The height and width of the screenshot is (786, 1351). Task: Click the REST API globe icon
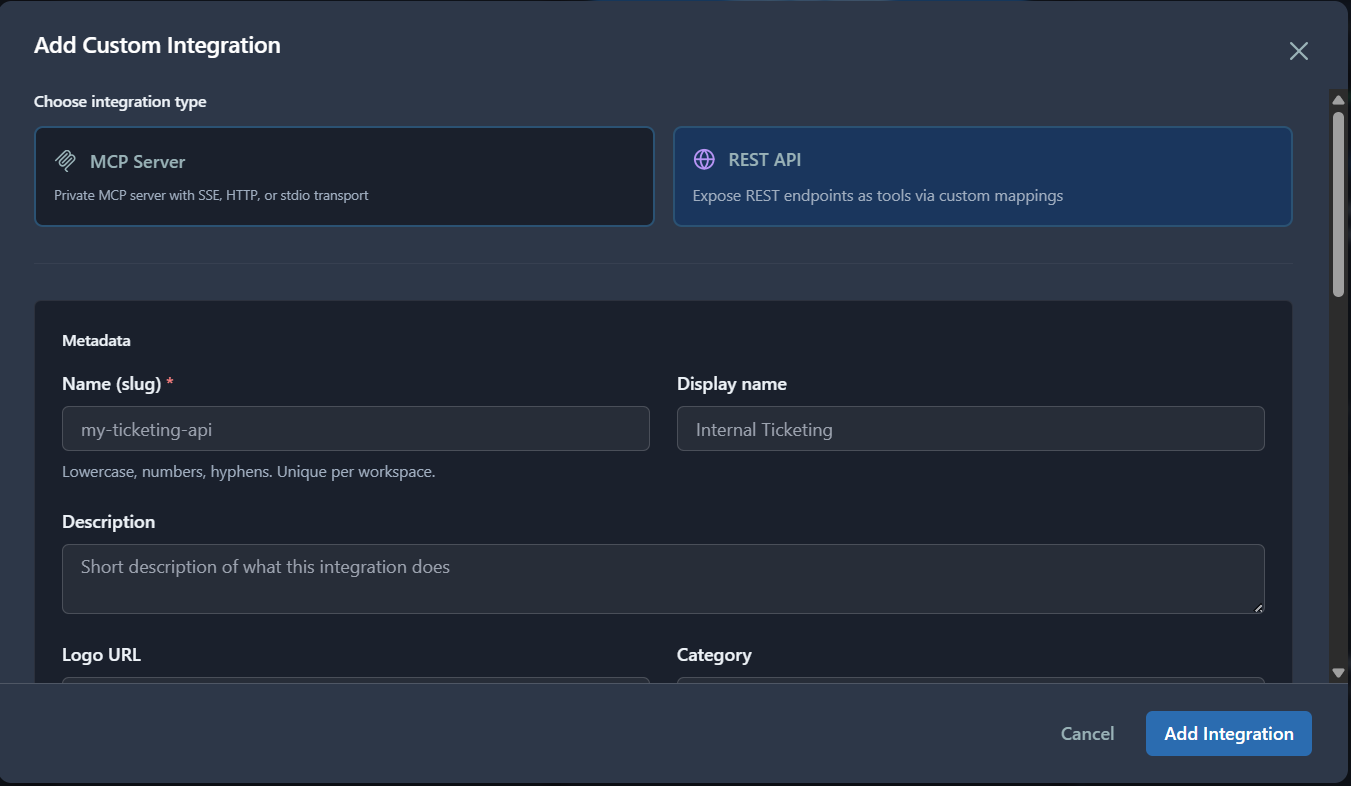pyautogui.click(x=706, y=159)
